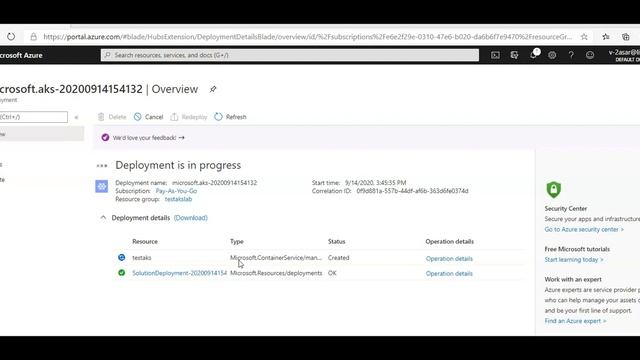Click the feedback banner purple icon
The image size is (640, 360).
coord(105,138)
